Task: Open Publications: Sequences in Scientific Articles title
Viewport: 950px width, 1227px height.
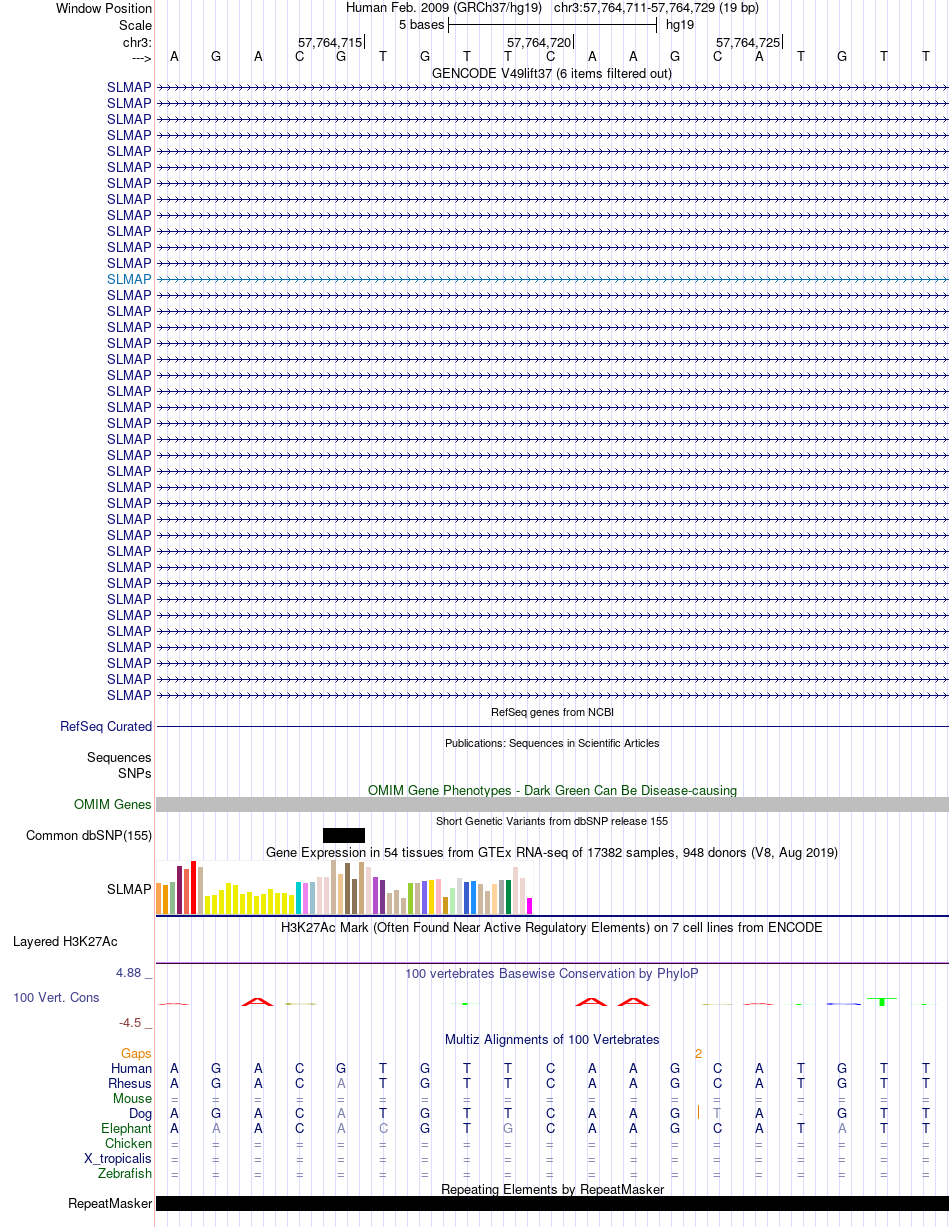Action: (x=552, y=743)
